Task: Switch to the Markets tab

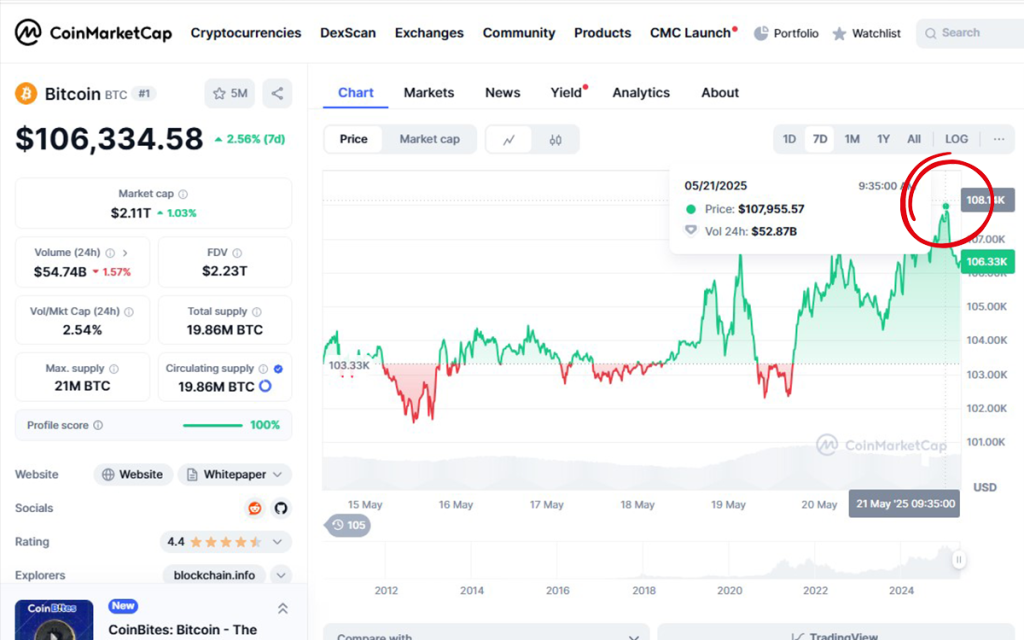Action: tap(428, 93)
